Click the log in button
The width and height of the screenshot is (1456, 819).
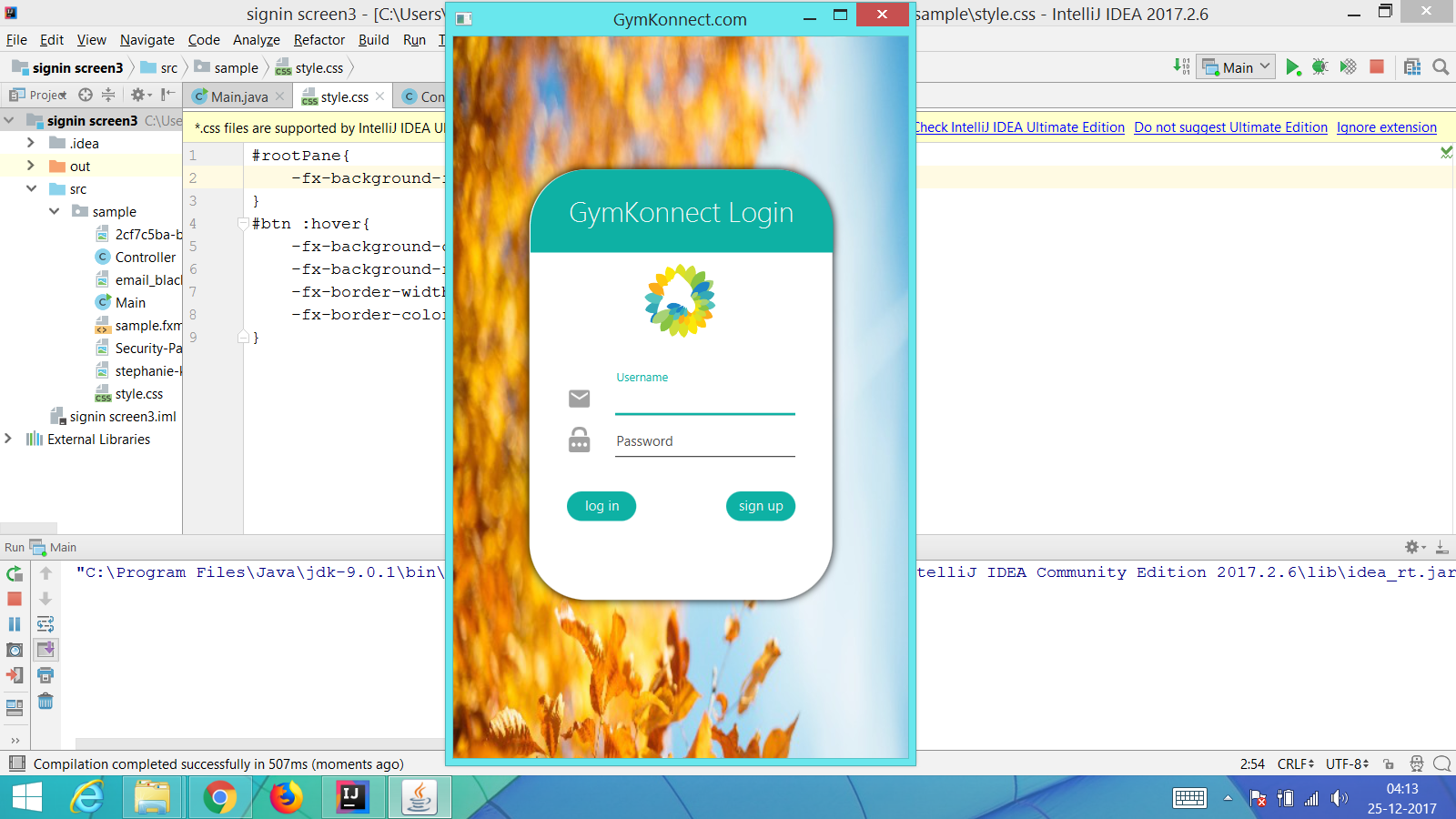(x=602, y=506)
